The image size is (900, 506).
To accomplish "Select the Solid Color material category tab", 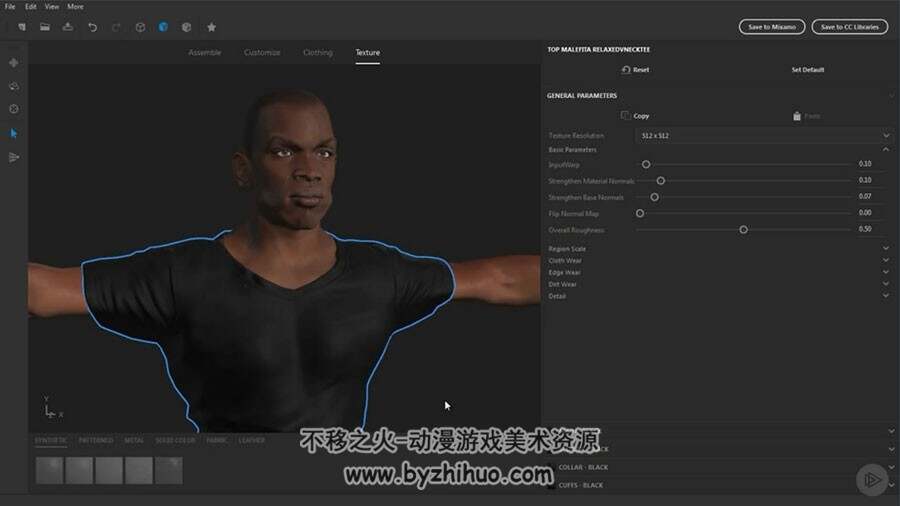I will pyautogui.click(x=175, y=440).
